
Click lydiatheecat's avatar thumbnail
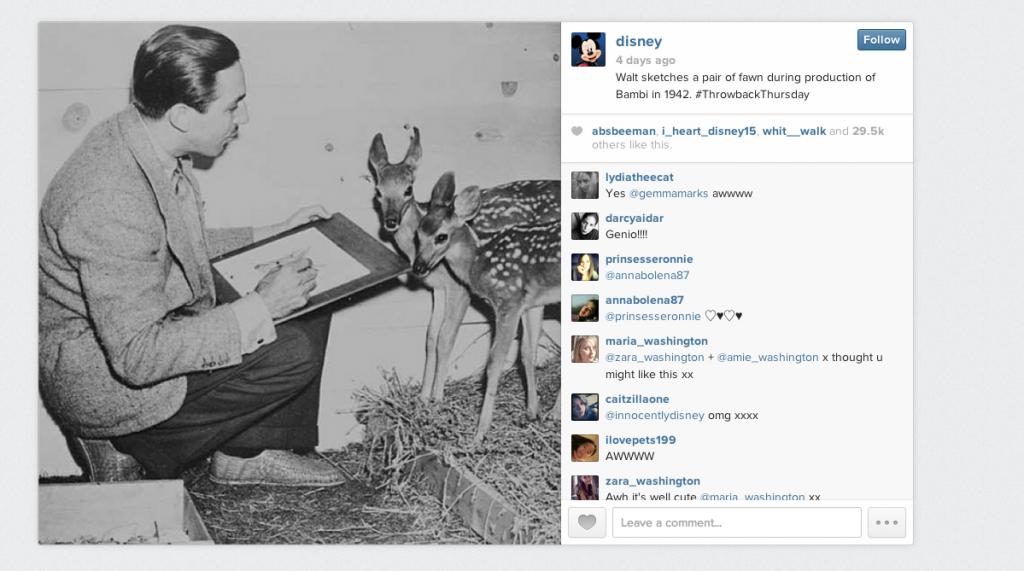[x=584, y=186]
